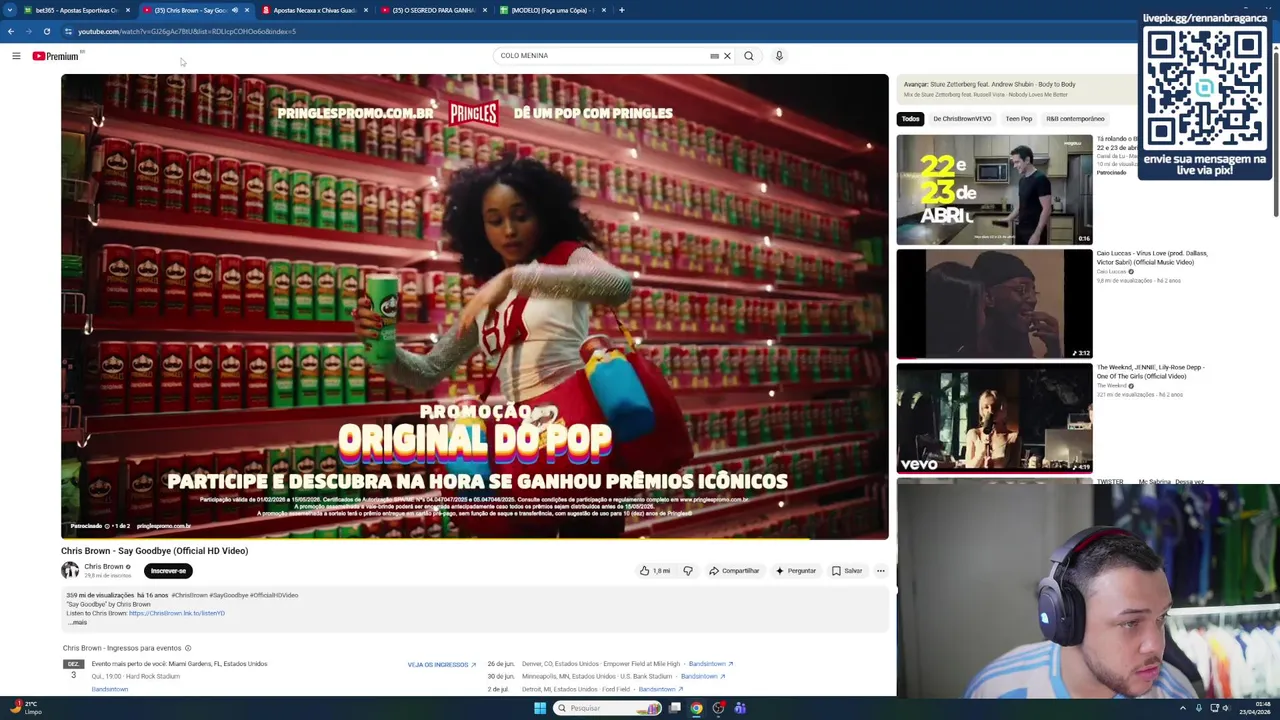Click The Weeknd, JENNIE, Lily-Rose Depp title
Screen dimensions: 1280x720
tap(1150, 372)
